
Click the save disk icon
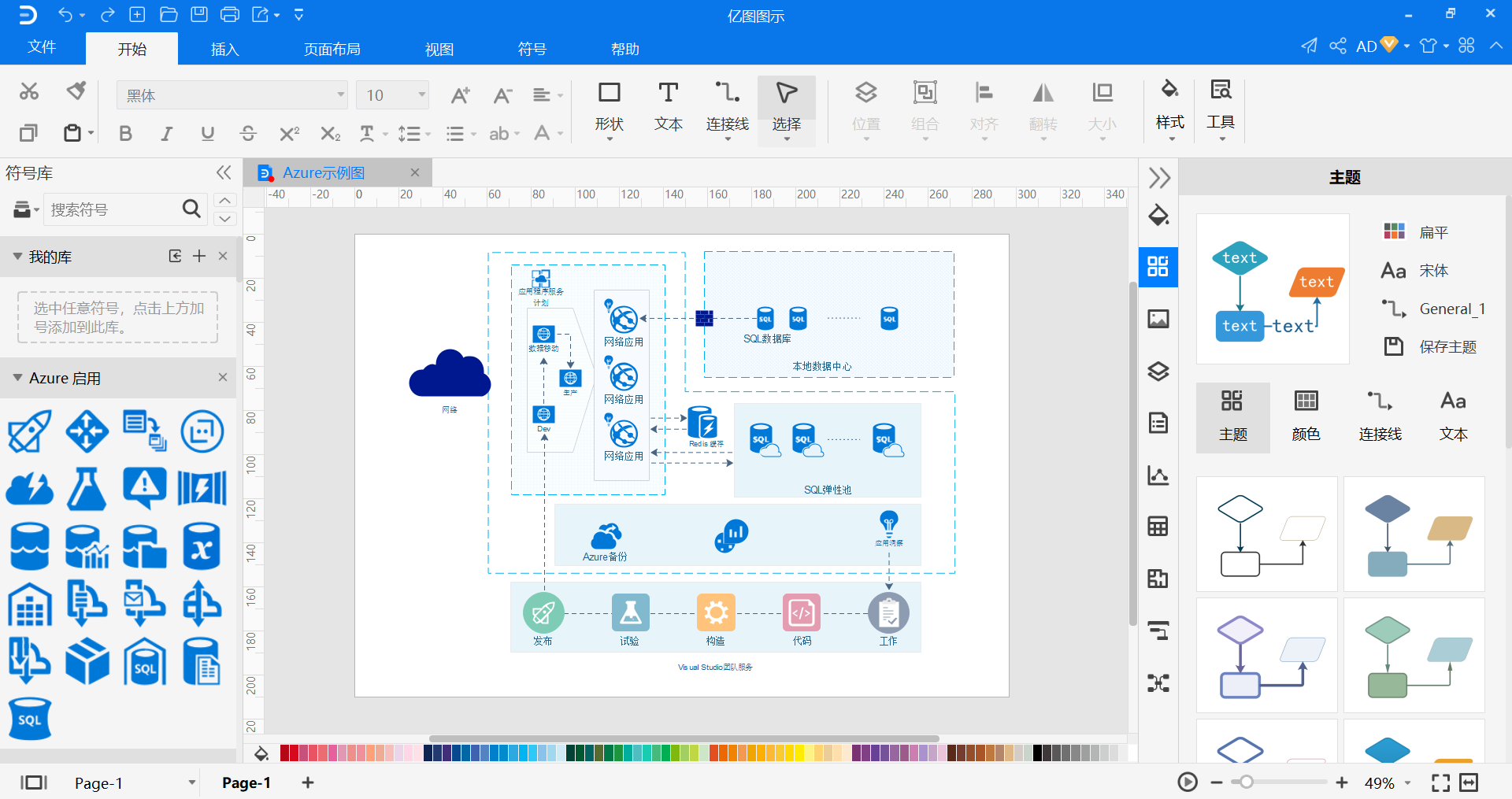(199, 14)
